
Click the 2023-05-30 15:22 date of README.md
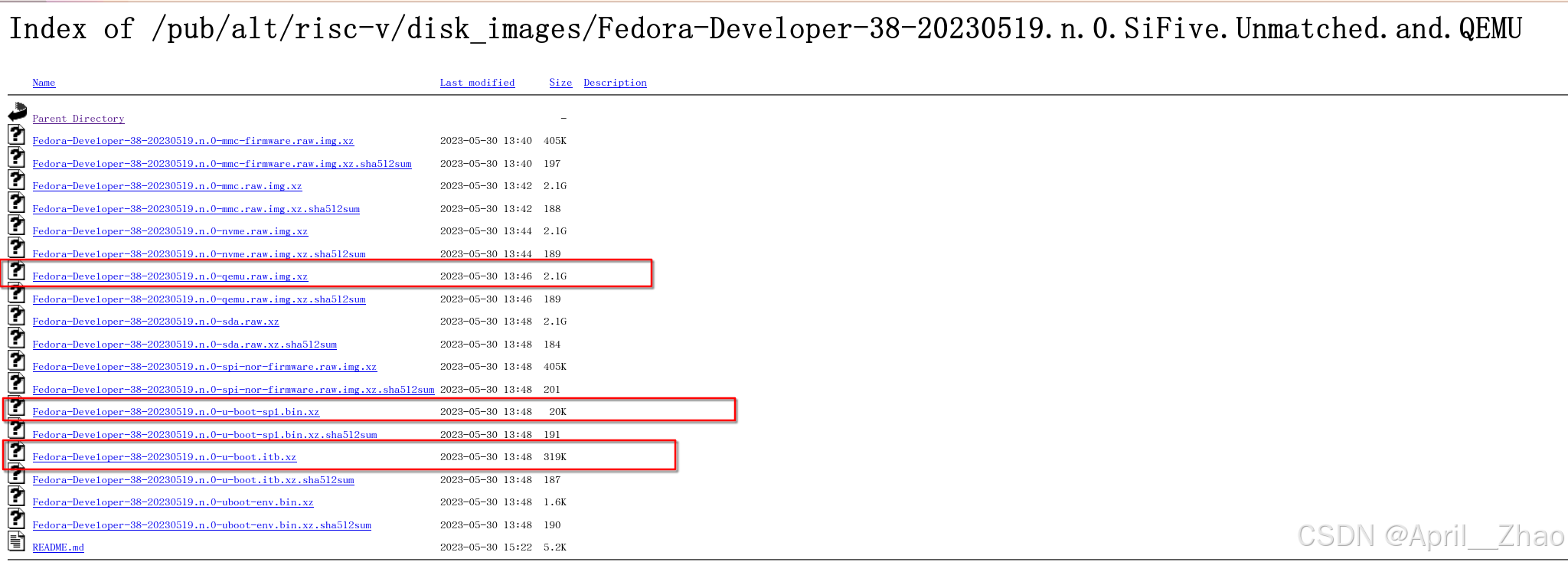point(486,547)
